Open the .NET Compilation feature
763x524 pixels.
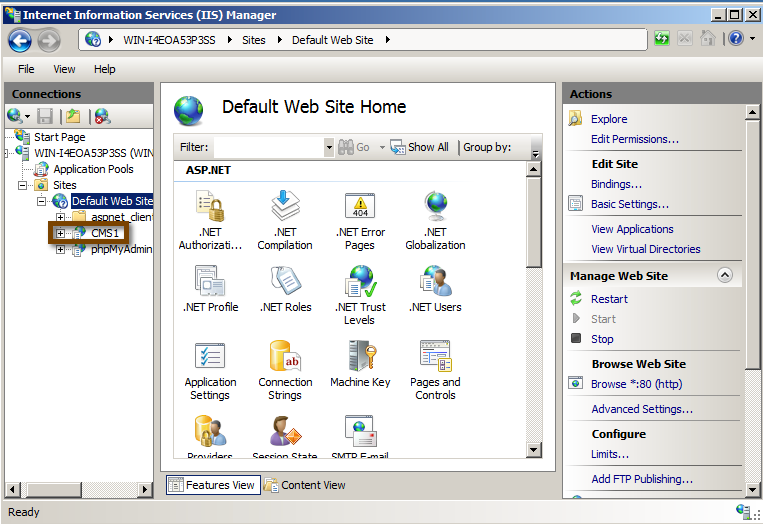(x=285, y=220)
